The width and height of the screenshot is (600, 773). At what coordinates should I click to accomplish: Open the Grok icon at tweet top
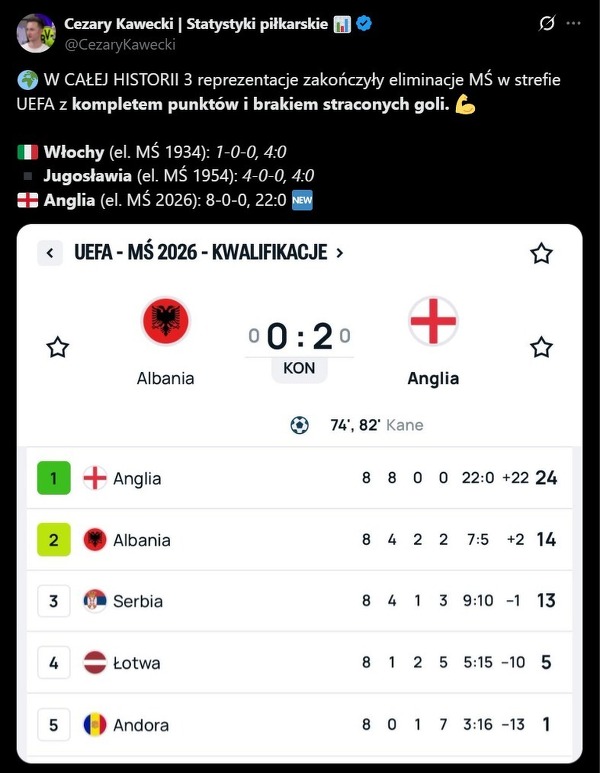coord(547,24)
